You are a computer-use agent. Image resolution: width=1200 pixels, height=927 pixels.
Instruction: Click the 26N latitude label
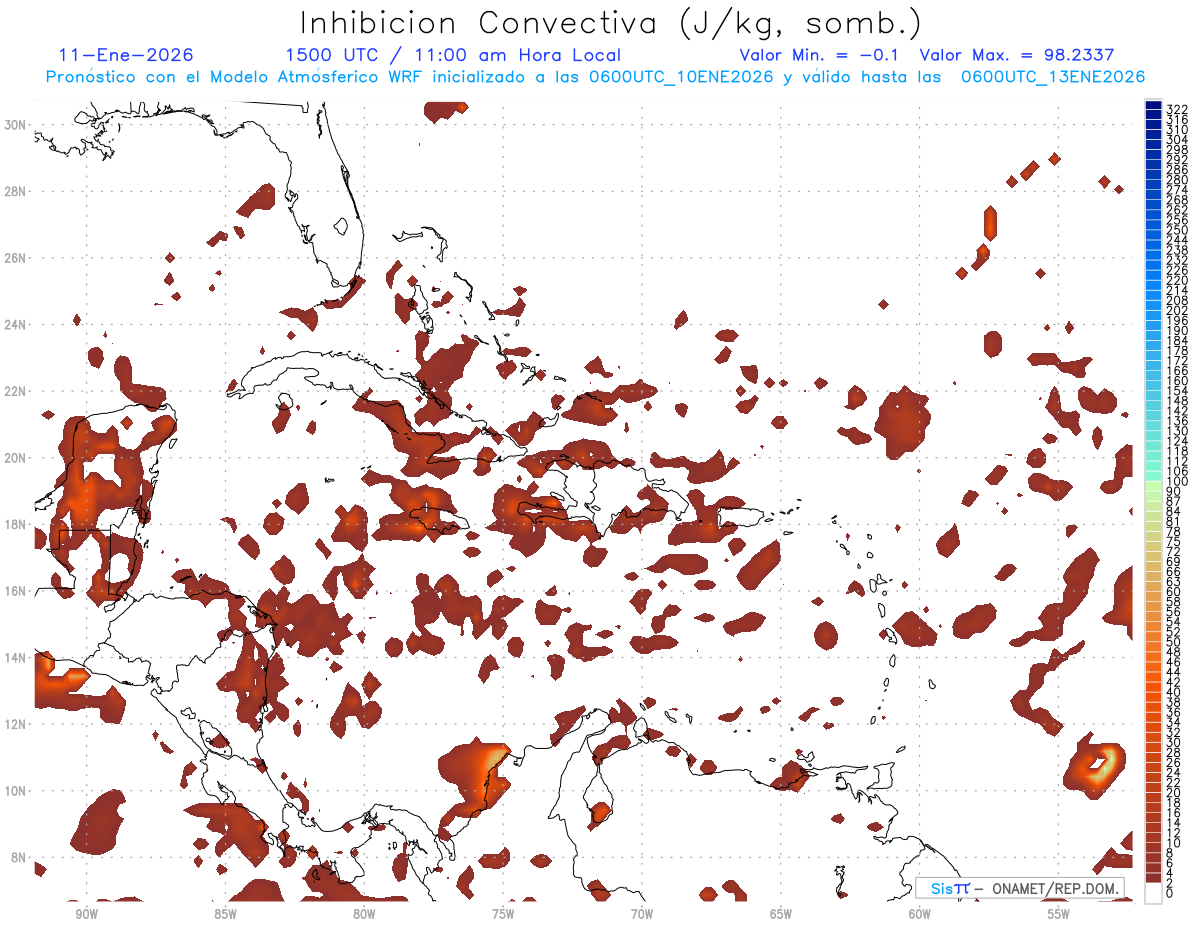click(x=17, y=257)
